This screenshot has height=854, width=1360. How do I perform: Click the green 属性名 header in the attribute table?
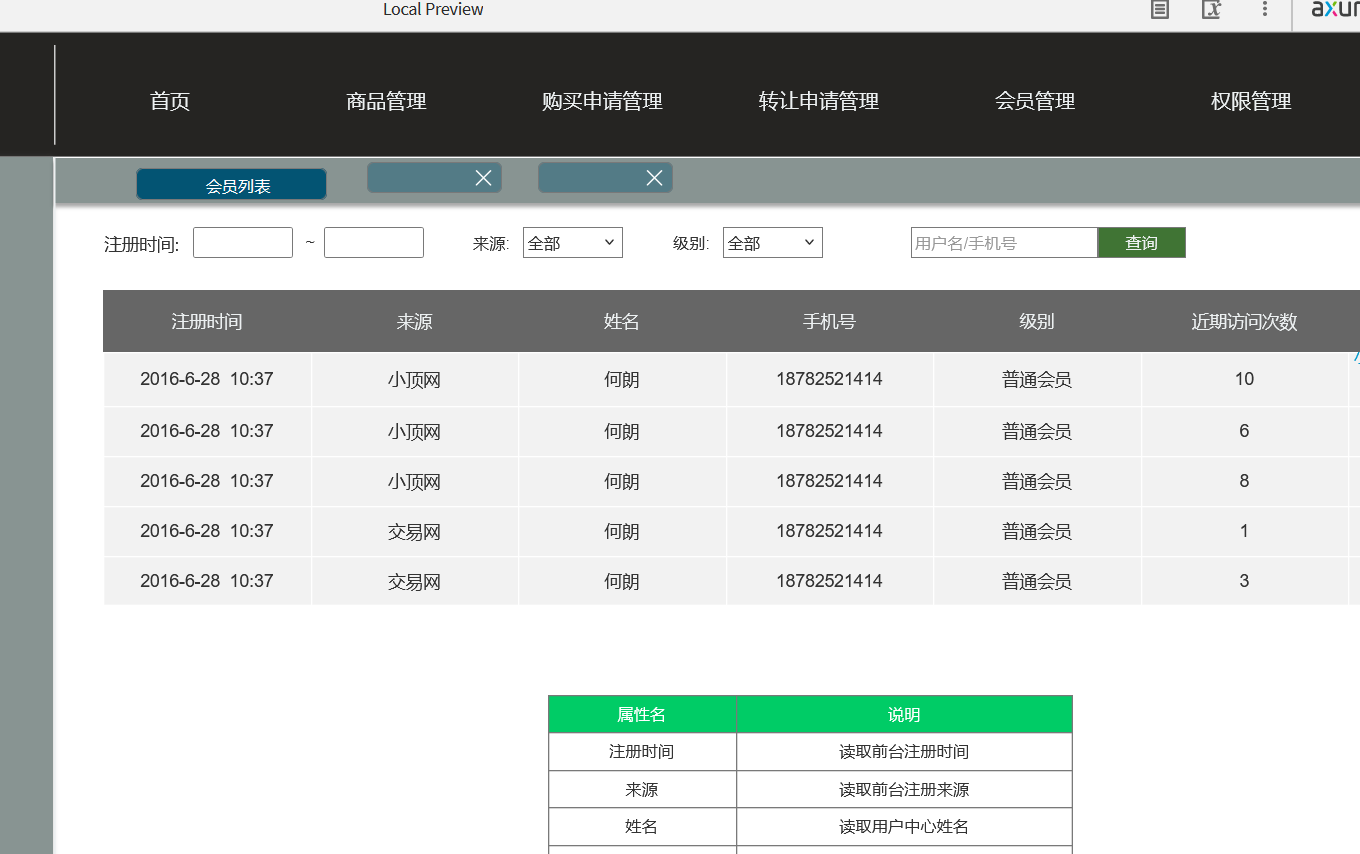pos(642,714)
